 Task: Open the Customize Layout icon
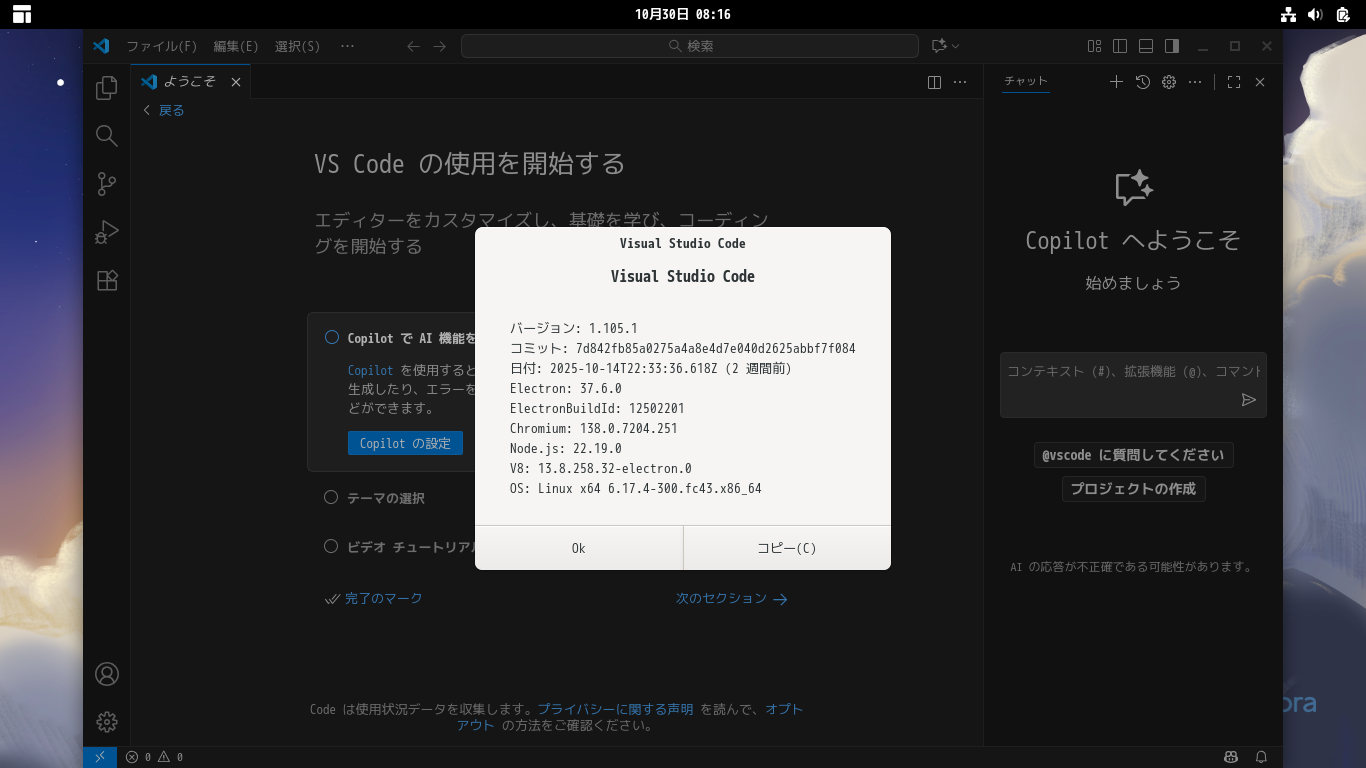click(1094, 46)
